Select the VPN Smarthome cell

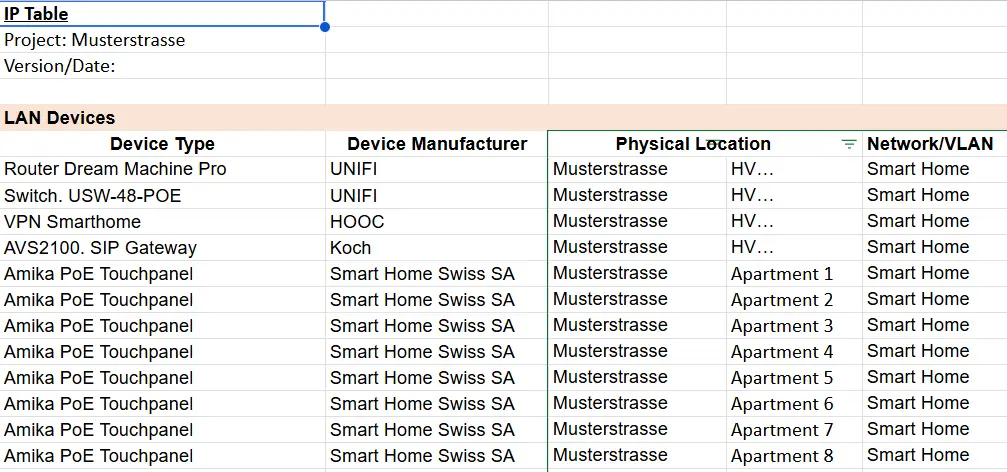click(162, 222)
